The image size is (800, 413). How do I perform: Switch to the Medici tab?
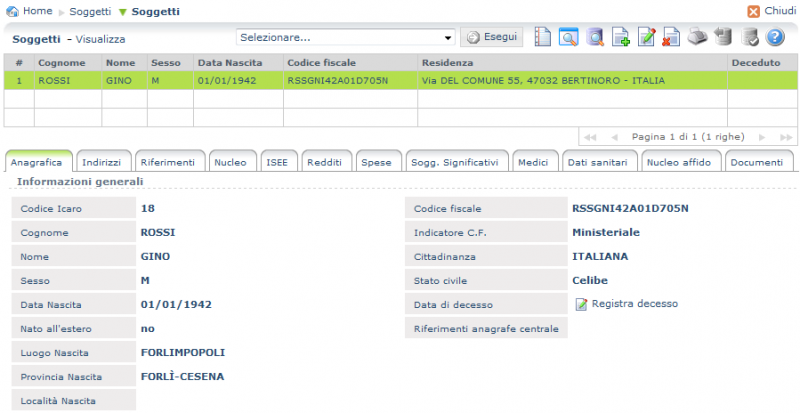point(533,163)
